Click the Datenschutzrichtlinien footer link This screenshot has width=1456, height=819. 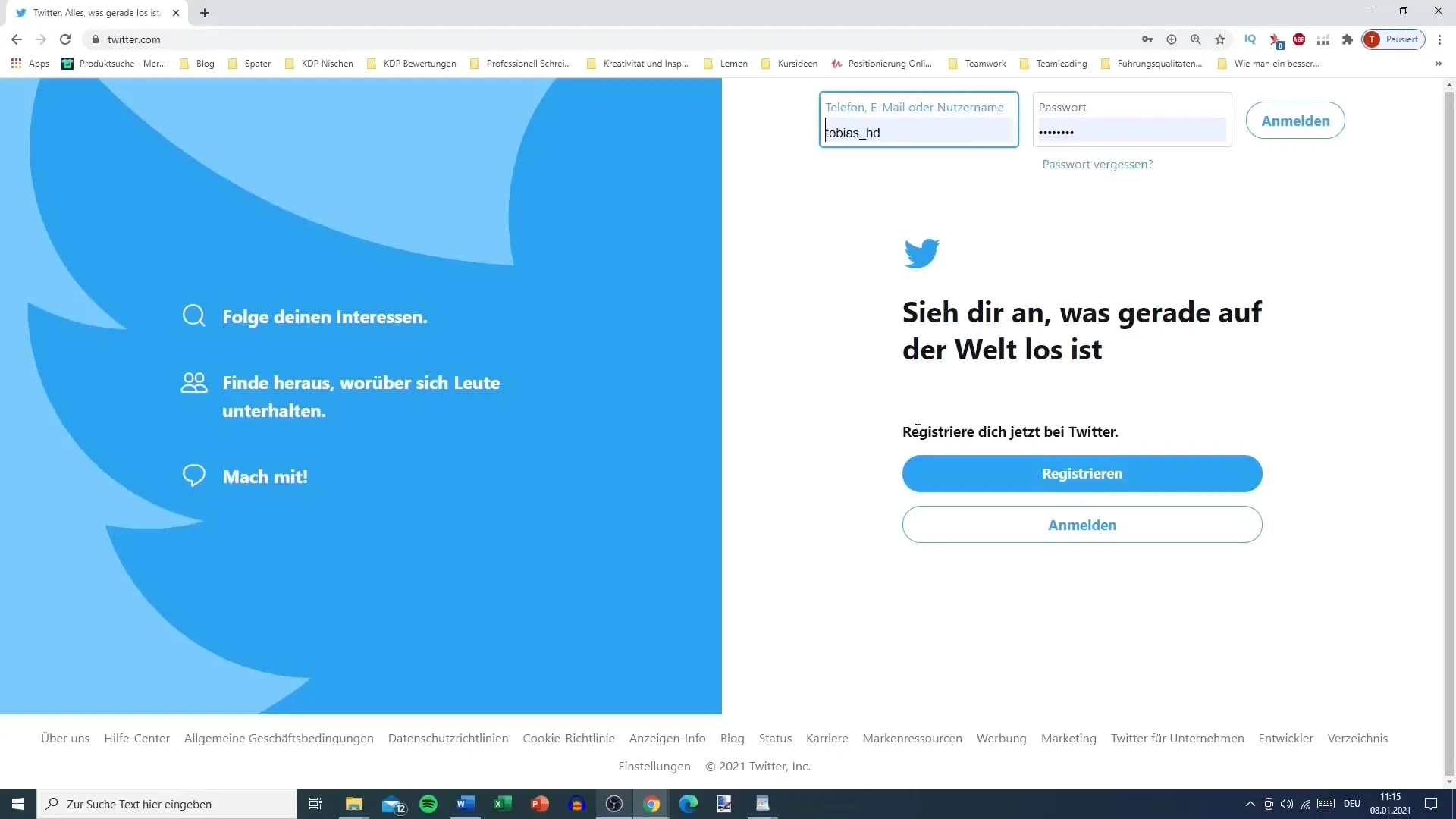point(448,738)
